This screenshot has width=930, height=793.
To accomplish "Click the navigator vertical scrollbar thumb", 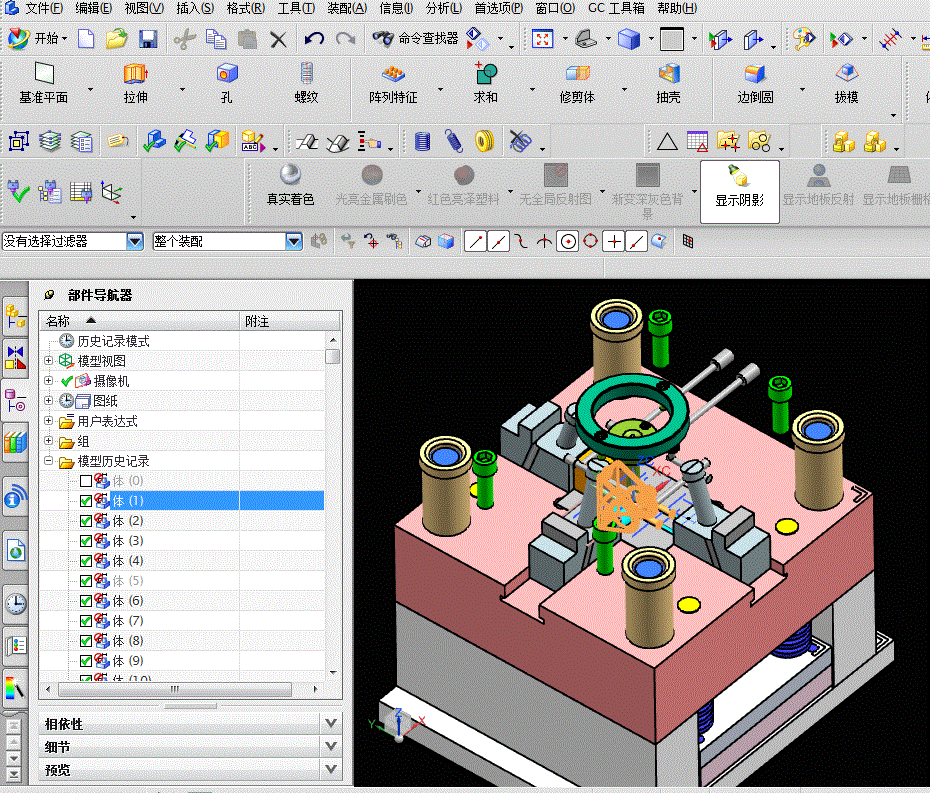I will [x=333, y=356].
